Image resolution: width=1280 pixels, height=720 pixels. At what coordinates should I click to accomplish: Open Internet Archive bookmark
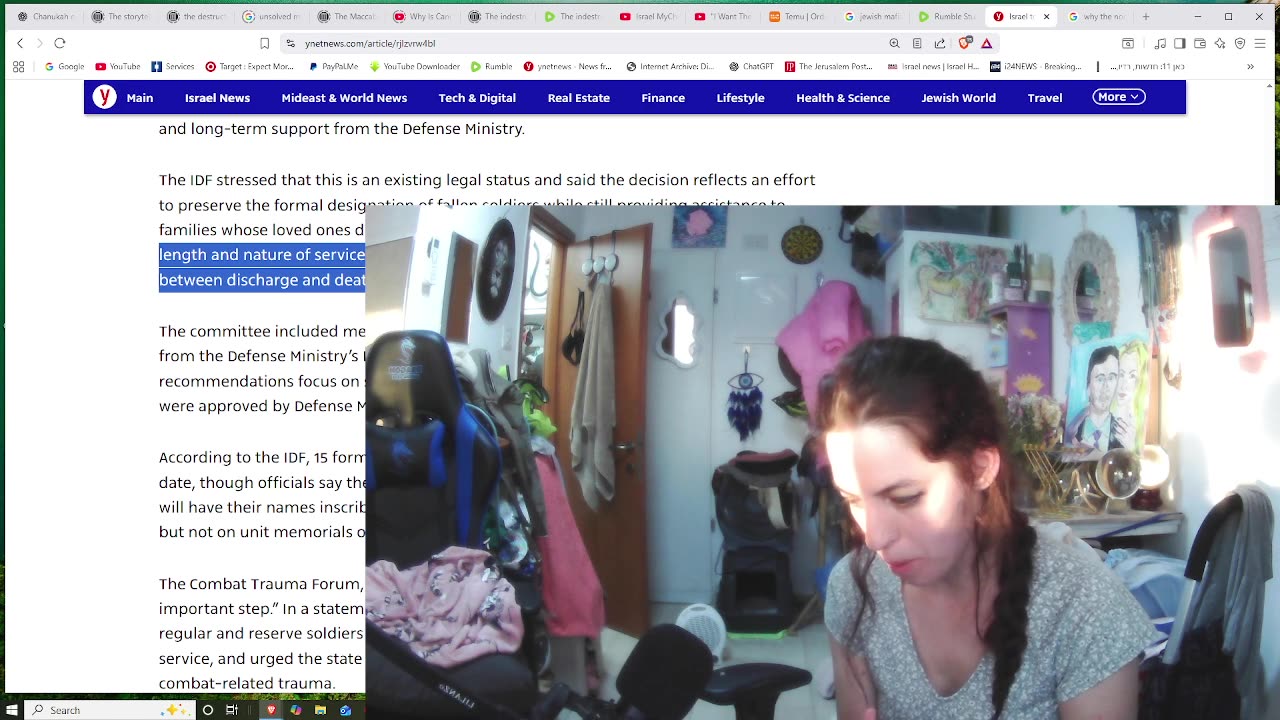(x=670, y=67)
